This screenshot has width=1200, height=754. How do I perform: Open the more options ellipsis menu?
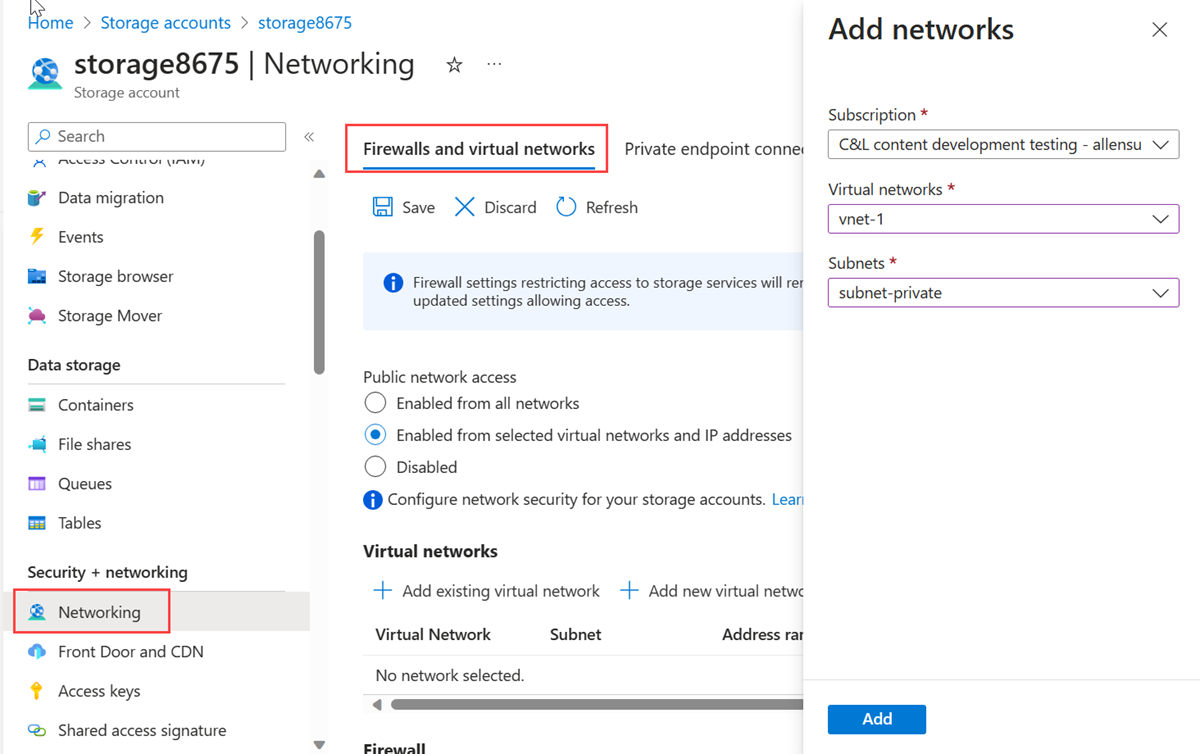[494, 65]
